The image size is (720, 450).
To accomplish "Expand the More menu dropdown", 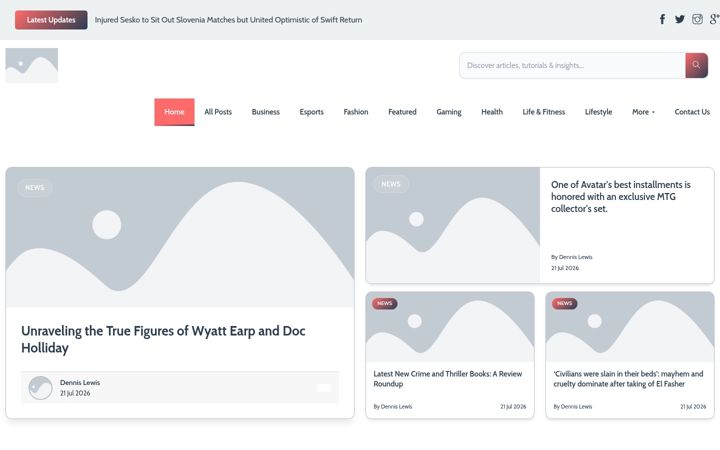I will click(x=643, y=112).
